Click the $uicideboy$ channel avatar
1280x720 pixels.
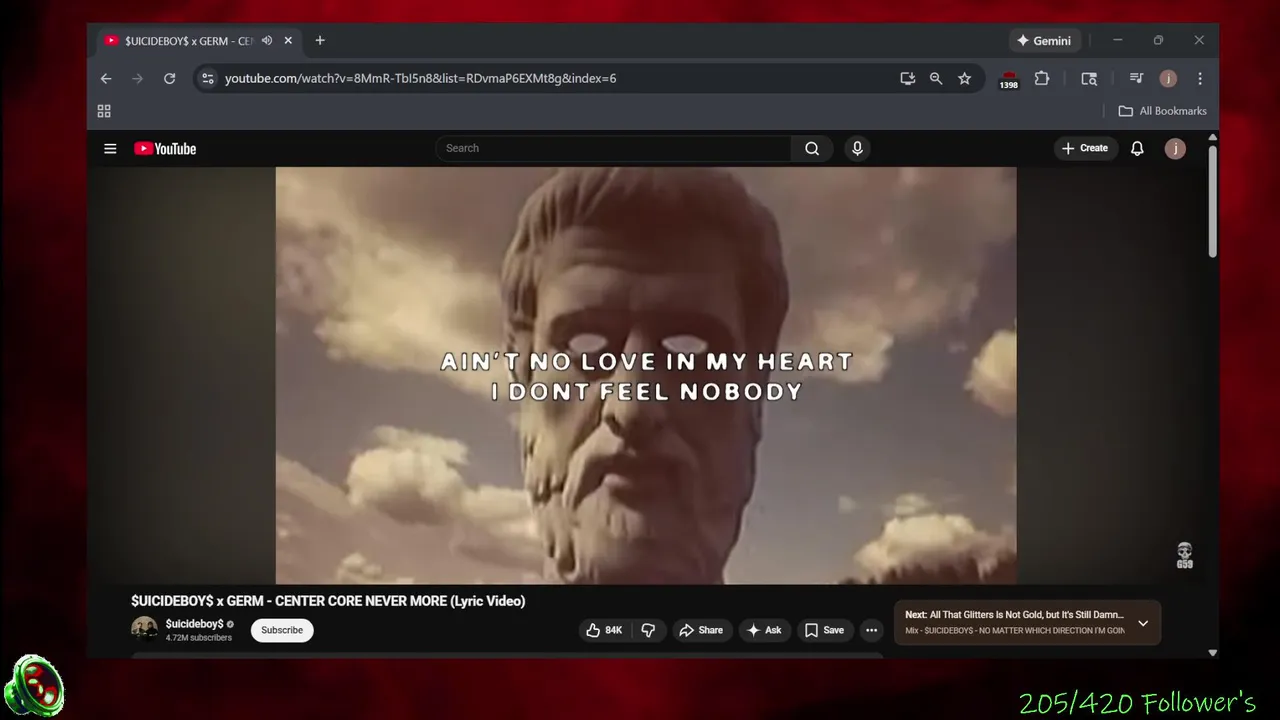coord(144,629)
